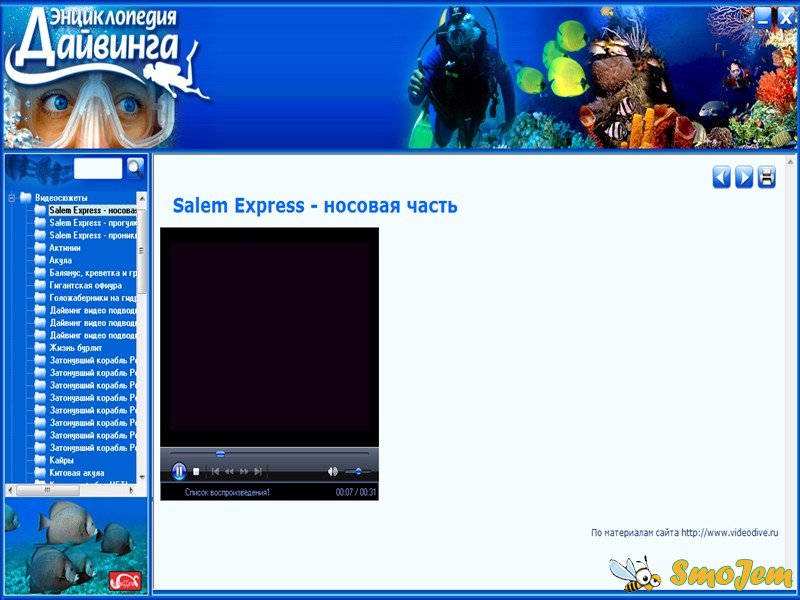Viewport: 800px width, 600px height.
Task: Open the 'Salem Express - проникн' tree item
Action: click(93, 235)
